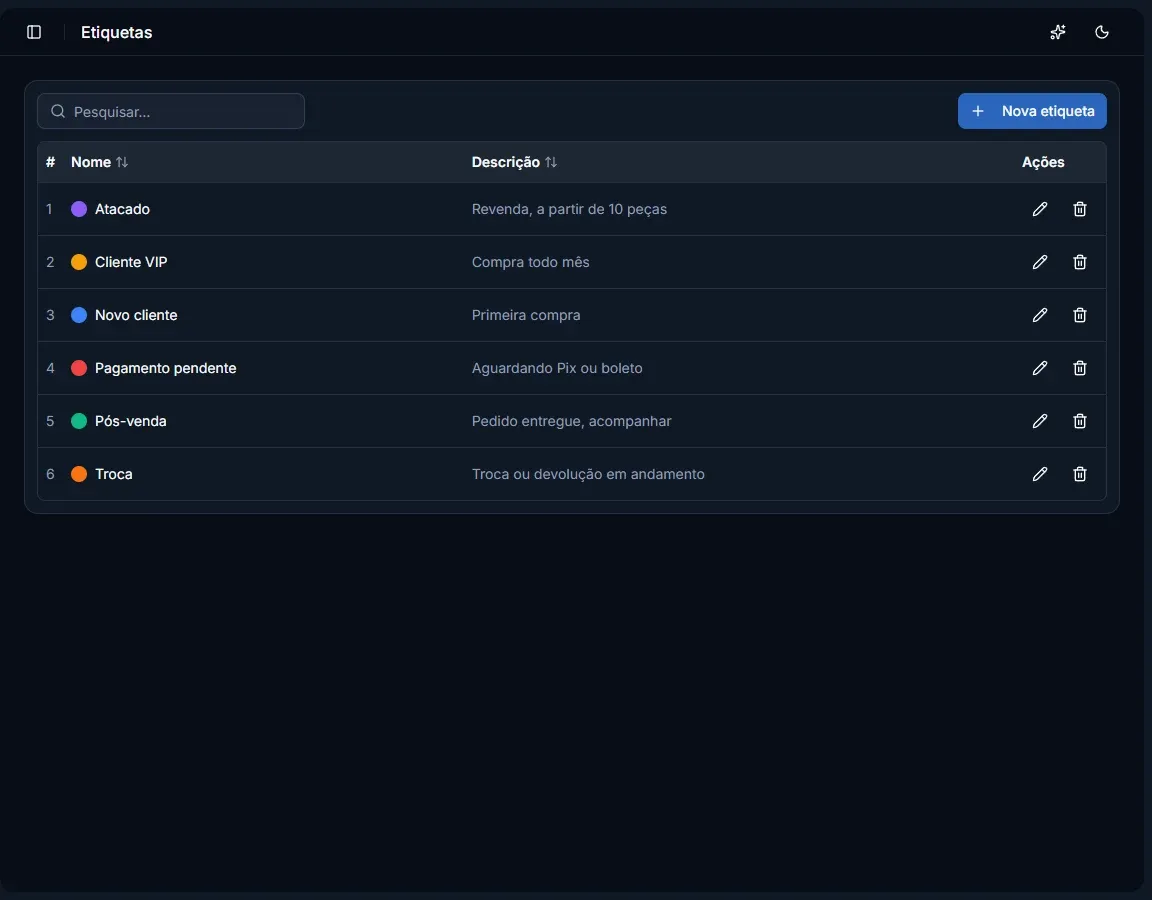Delete the Pagamento pendente label
The height and width of the screenshot is (900, 1152).
[x=1079, y=368]
